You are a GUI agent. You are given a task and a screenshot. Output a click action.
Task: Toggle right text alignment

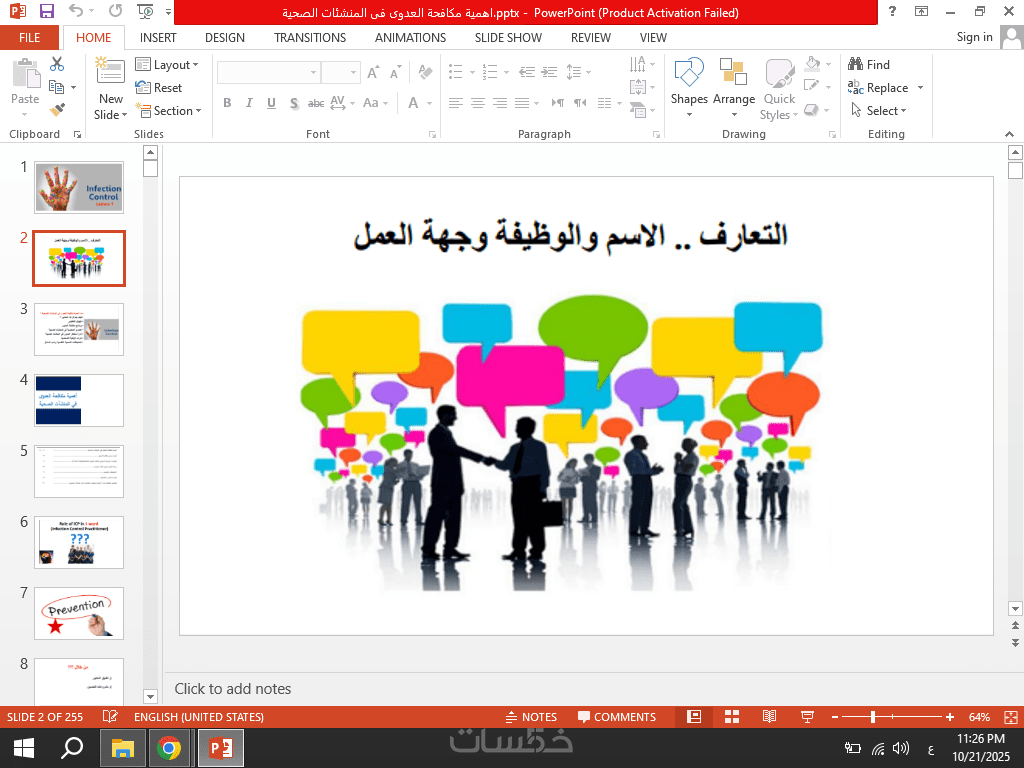pos(500,103)
